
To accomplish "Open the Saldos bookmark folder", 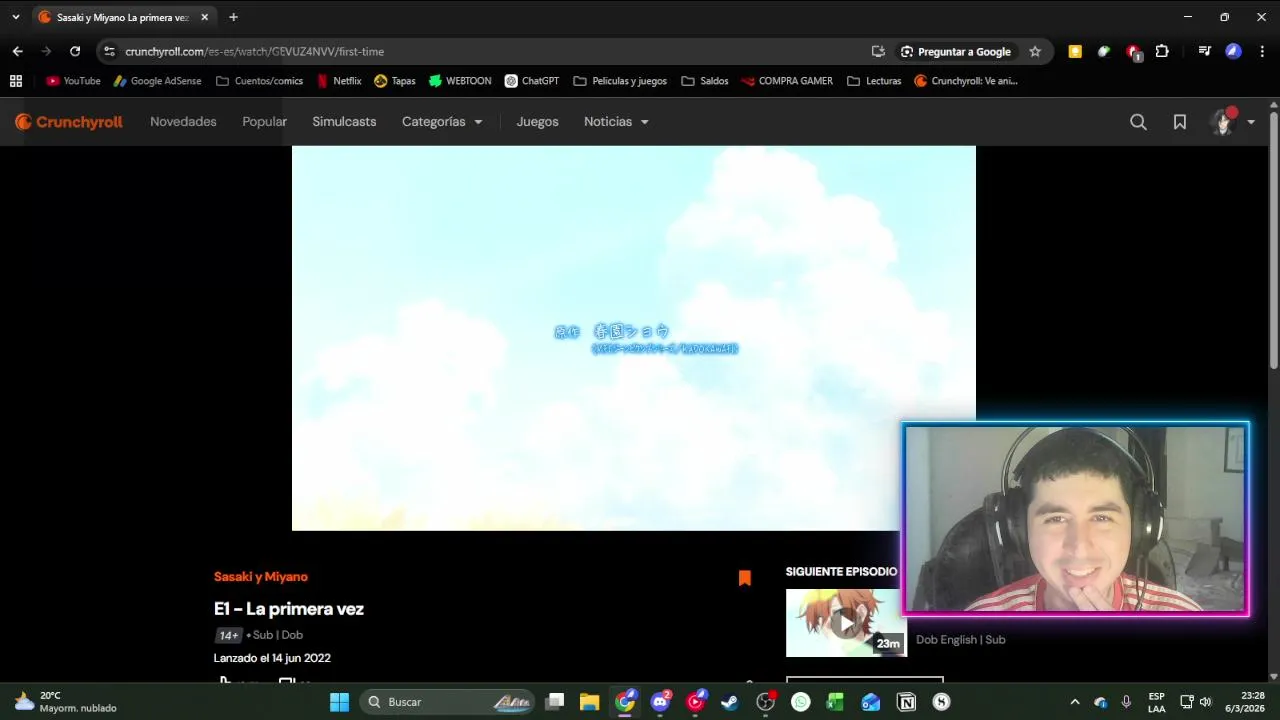I will tap(705, 81).
